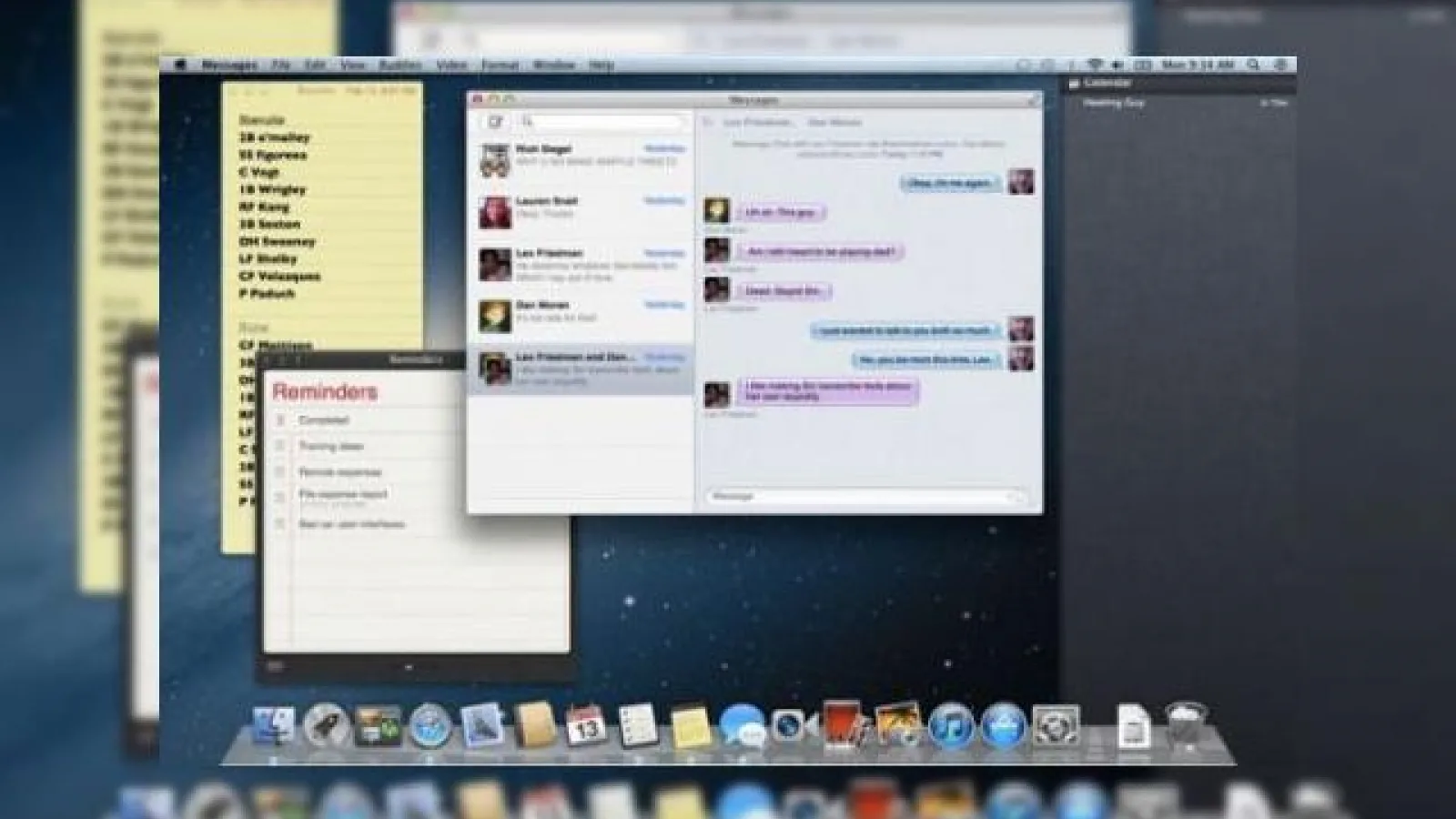Viewport: 1456px width, 819px height.
Task: Select Lex Friedman and Dan group conversation
Action: pos(581,369)
